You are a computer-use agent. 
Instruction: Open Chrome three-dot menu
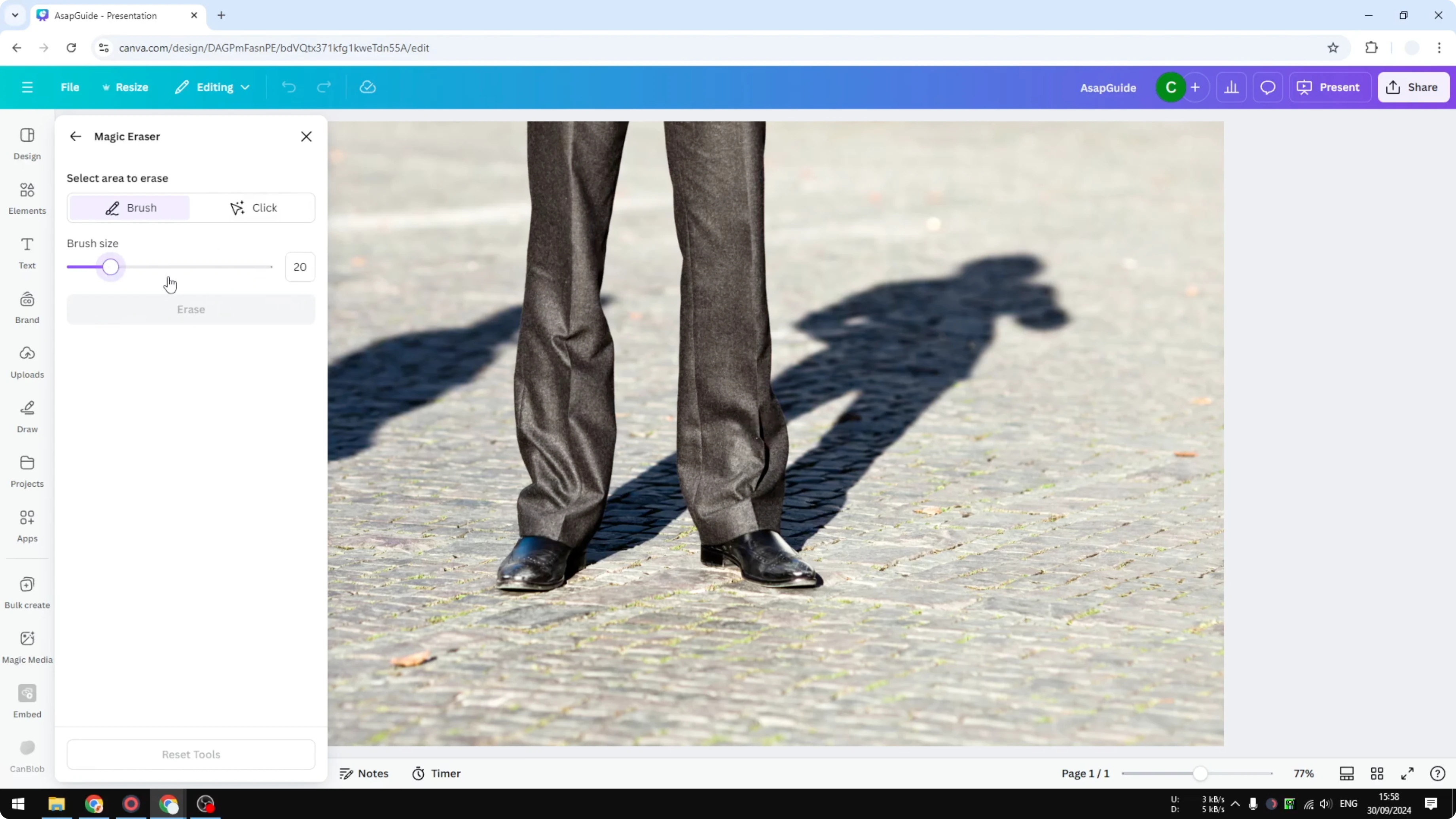point(1439,48)
